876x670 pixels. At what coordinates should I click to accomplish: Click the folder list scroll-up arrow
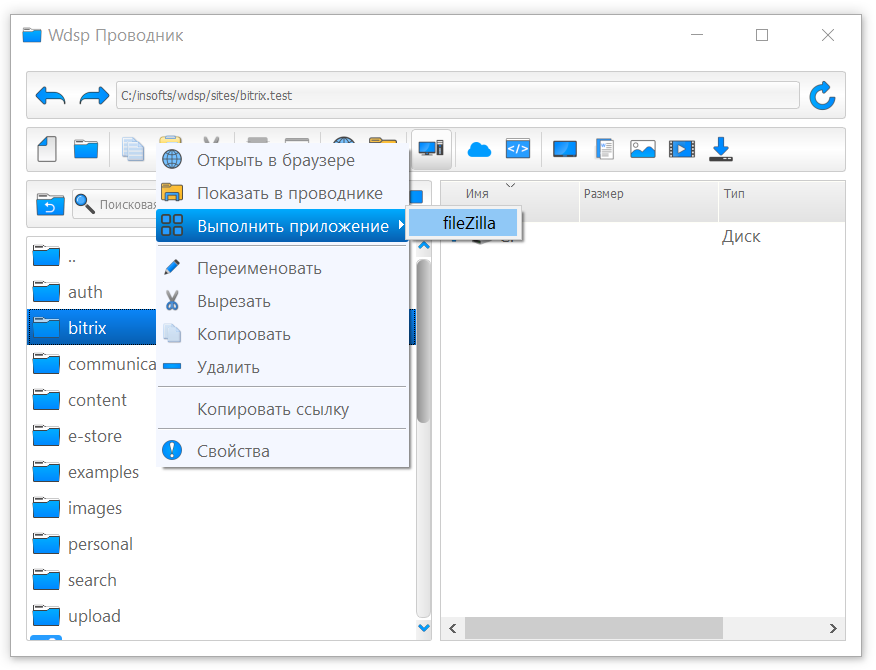pyautogui.click(x=424, y=246)
